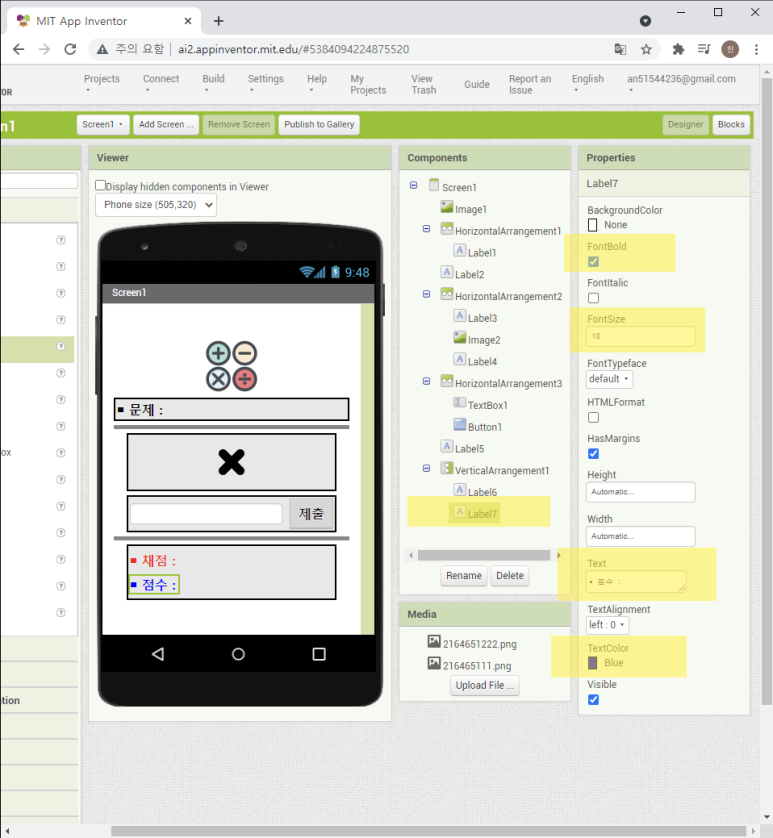Open the Chrome three-dot menu
This screenshot has width=773, height=838.
(x=756, y=49)
